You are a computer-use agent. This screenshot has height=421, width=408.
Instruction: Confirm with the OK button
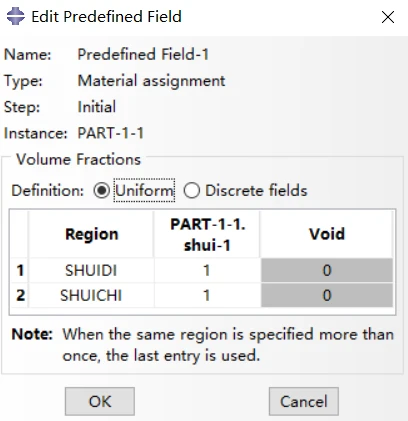pyautogui.click(x=100, y=401)
